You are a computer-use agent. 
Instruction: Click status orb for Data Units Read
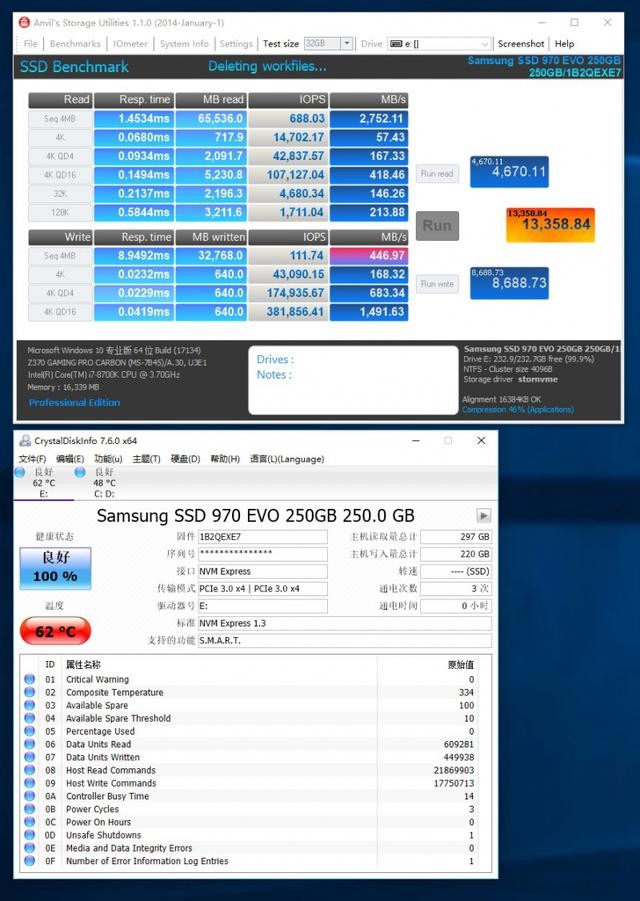pyautogui.click(x=29, y=744)
